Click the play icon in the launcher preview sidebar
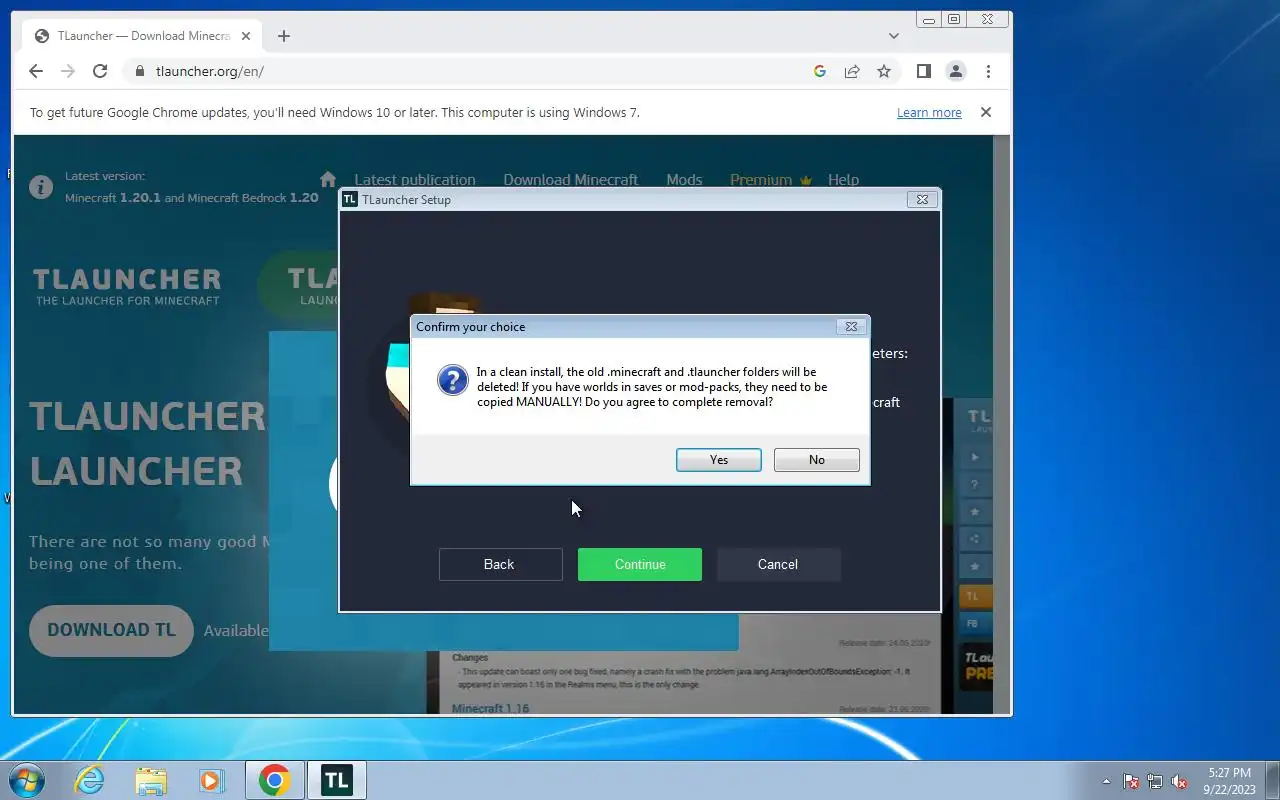 [975, 457]
